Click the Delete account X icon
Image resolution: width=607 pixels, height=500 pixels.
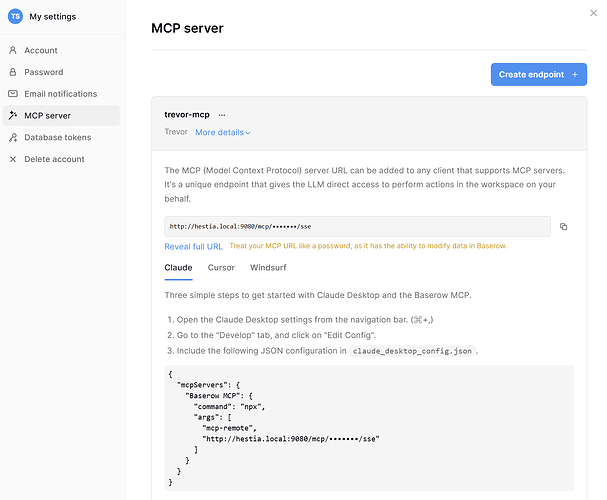pyautogui.click(x=13, y=159)
